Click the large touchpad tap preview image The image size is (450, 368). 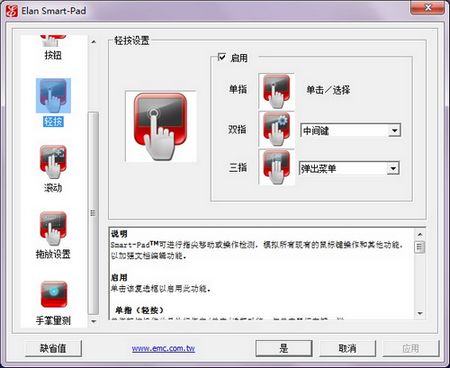point(161,126)
